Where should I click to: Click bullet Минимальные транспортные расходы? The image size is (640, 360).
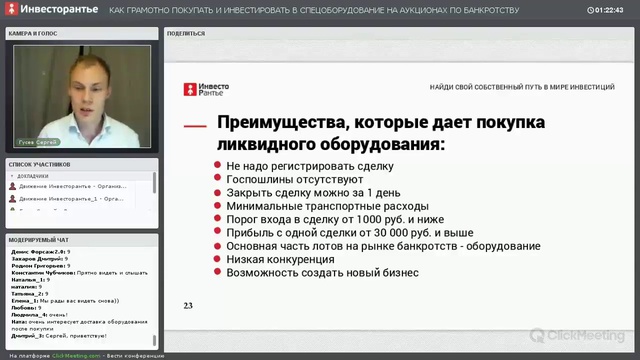(x=327, y=206)
